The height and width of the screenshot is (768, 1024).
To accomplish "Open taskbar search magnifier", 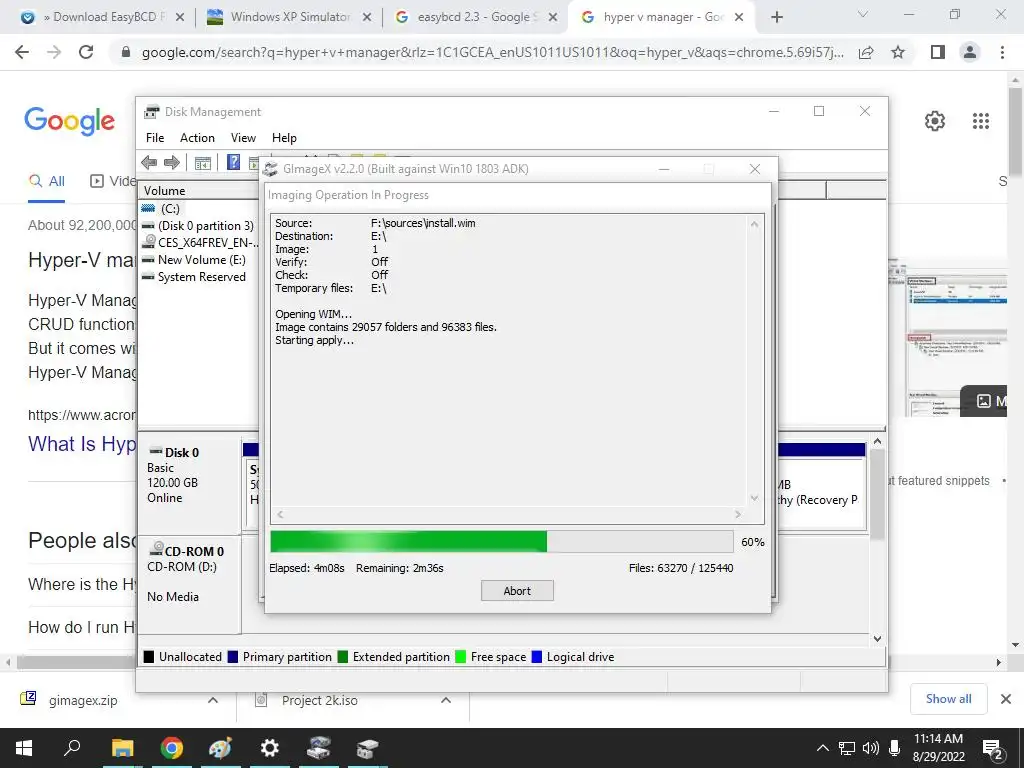I will (72, 748).
